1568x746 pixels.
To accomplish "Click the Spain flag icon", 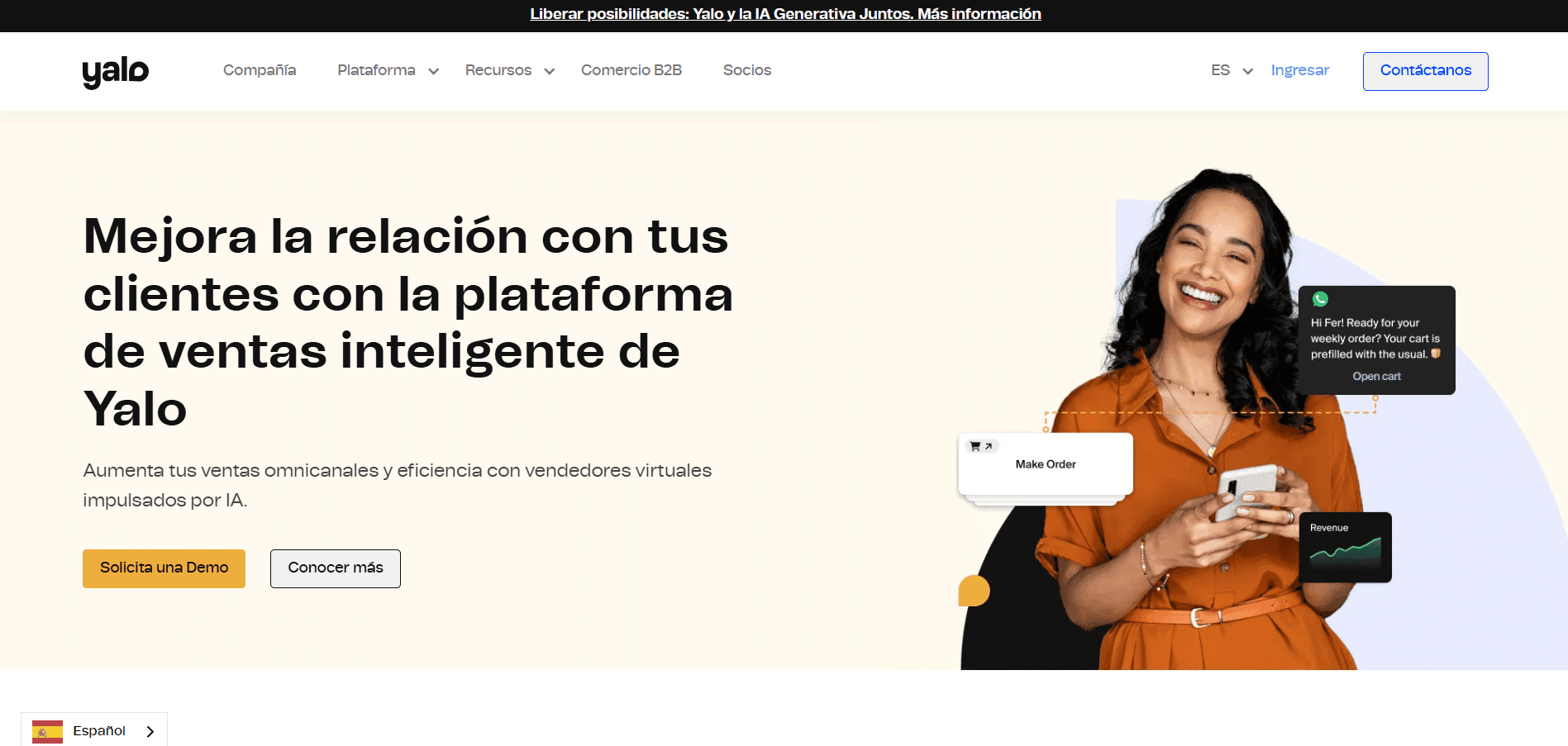I will pos(47,731).
